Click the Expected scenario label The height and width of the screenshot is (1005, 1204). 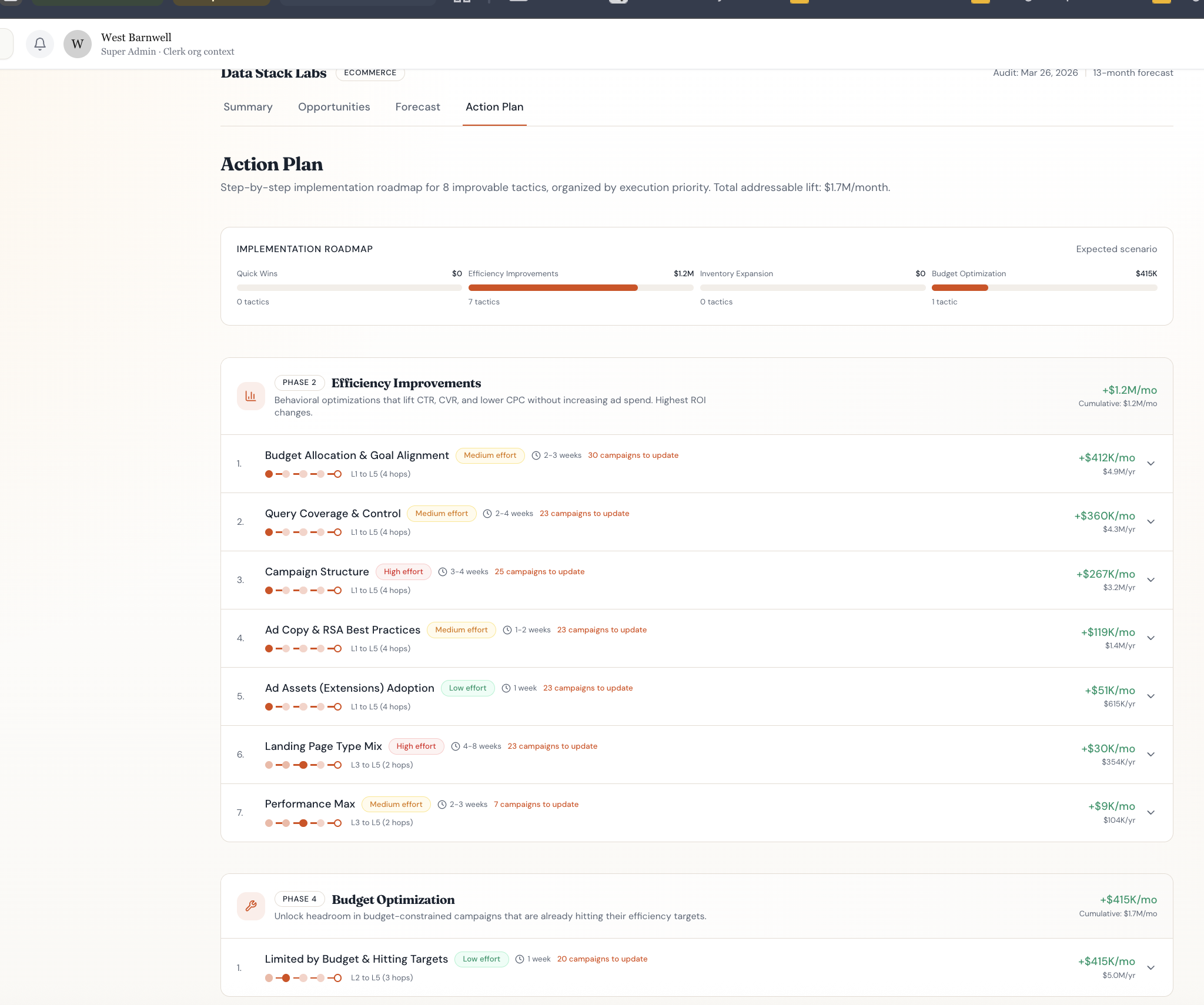click(1116, 249)
